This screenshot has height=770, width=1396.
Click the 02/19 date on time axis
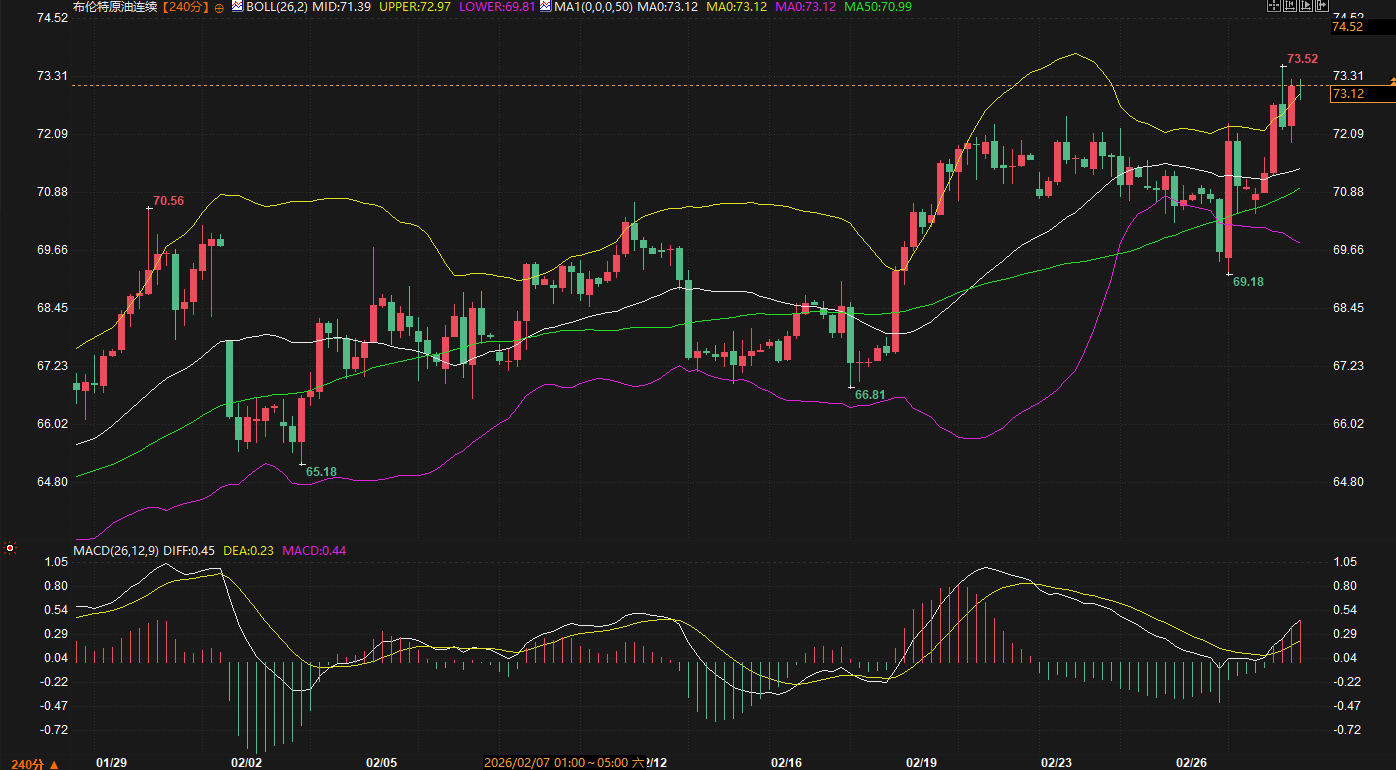(921, 762)
